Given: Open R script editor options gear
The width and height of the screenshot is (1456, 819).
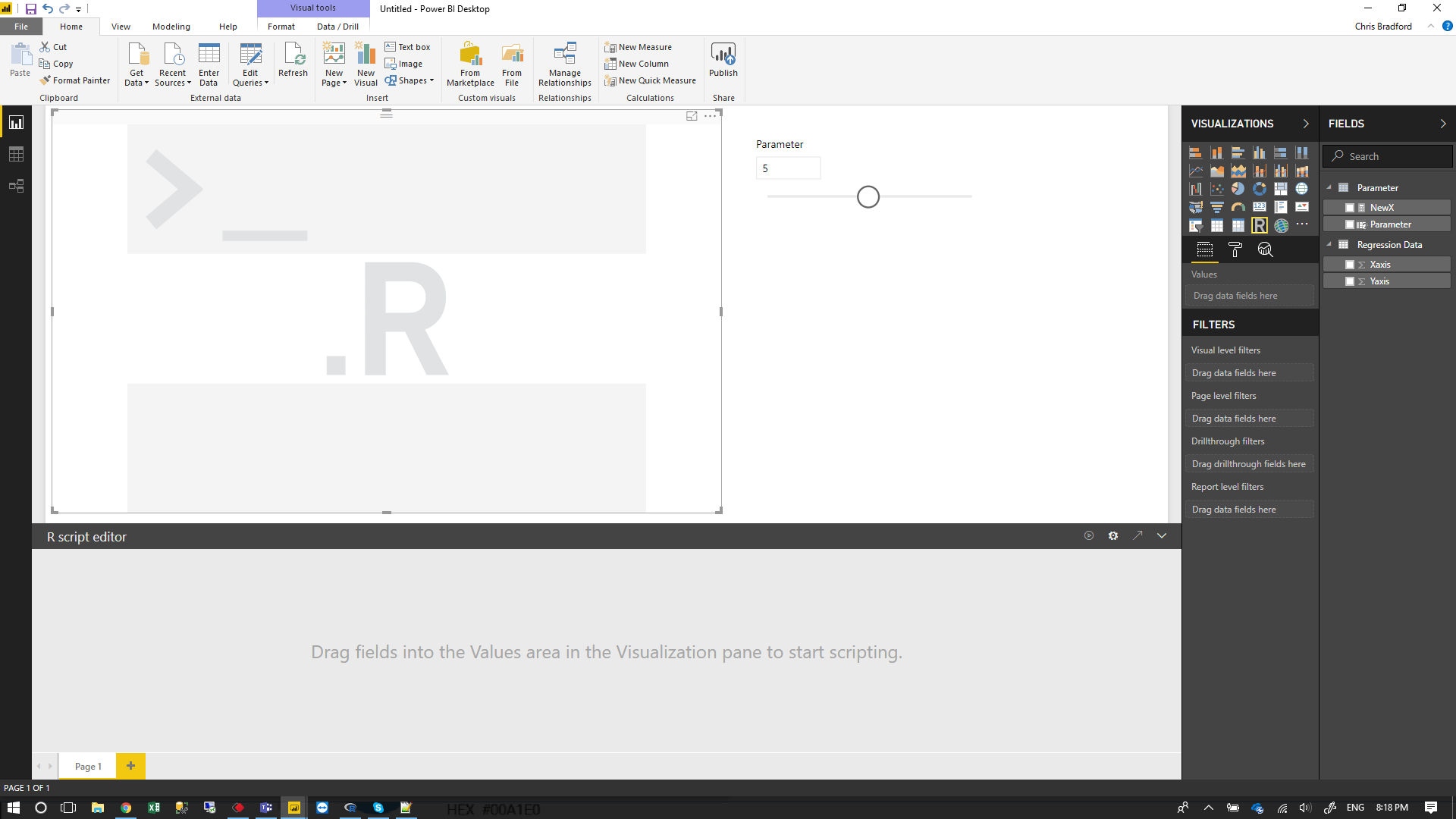Looking at the screenshot, I should pyautogui.click(x=1113, y=535).
